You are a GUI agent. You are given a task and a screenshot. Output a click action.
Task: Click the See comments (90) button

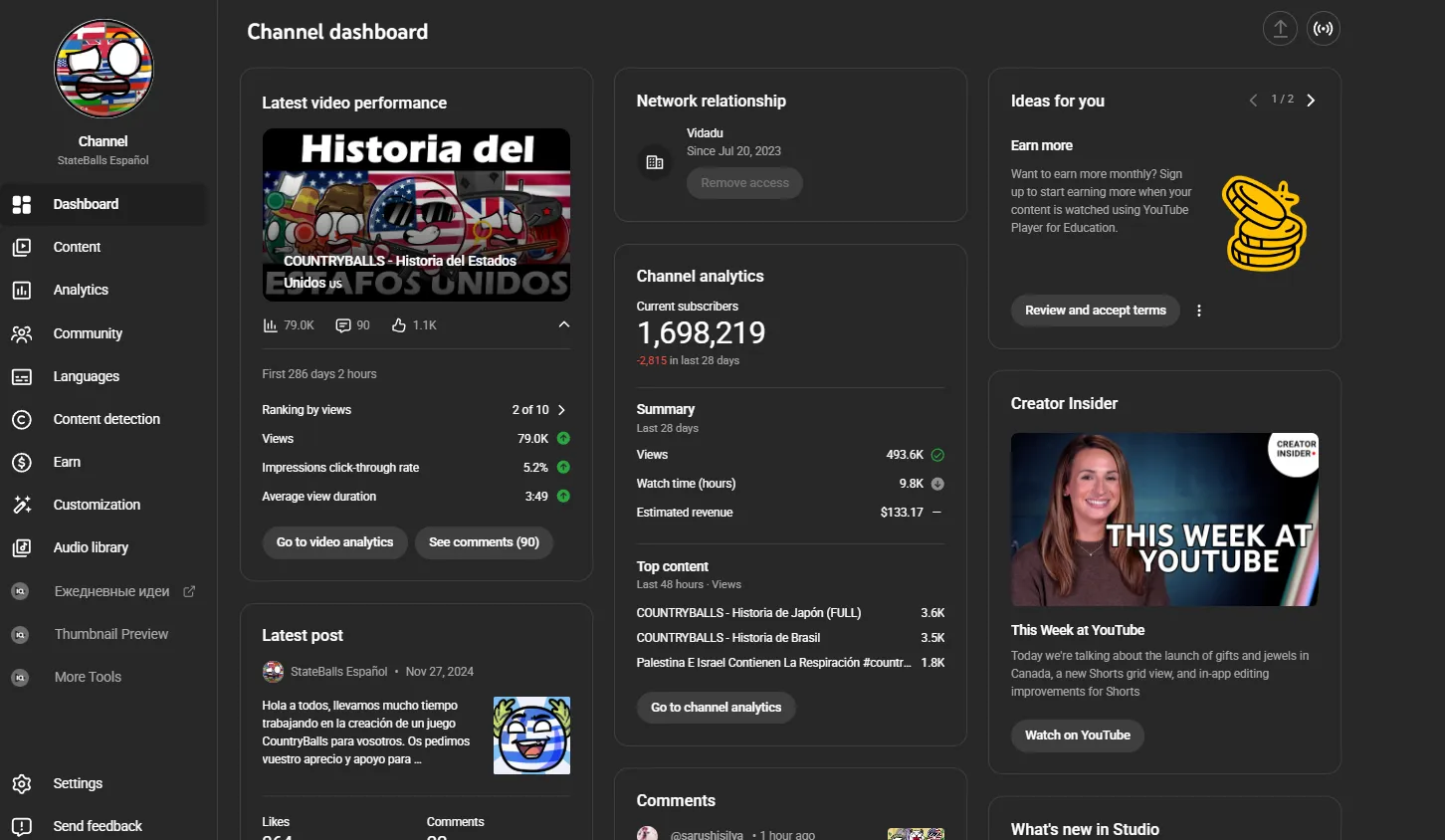pyautogui.click(x=484, y=542)
